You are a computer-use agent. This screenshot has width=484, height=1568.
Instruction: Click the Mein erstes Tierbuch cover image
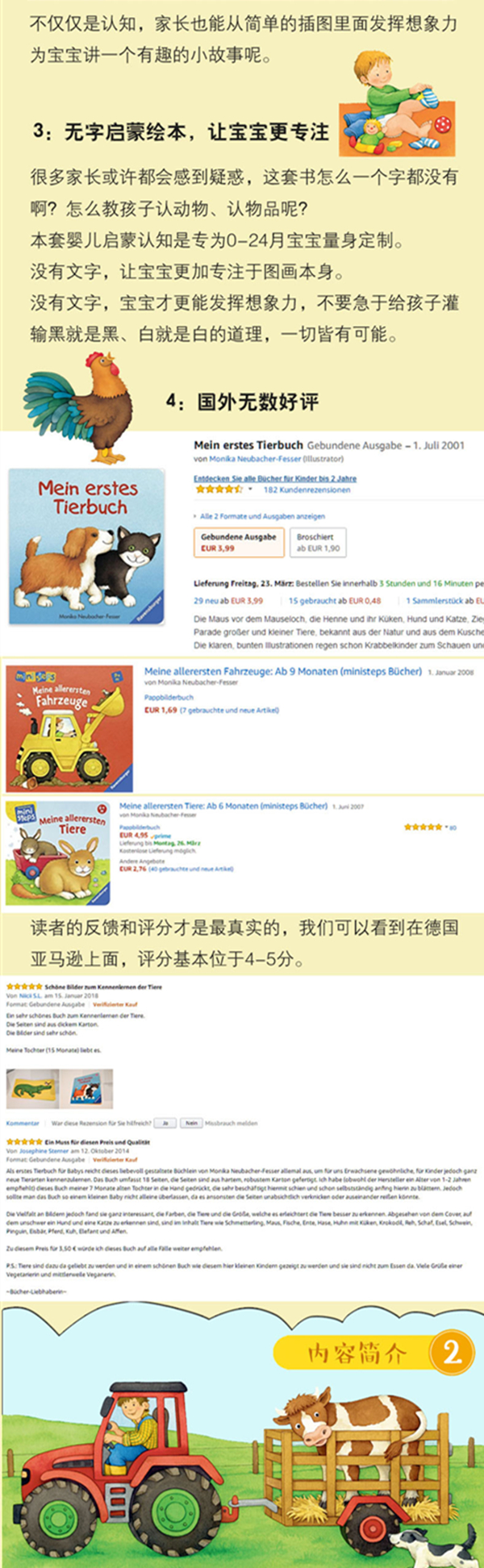pos(87,547)
